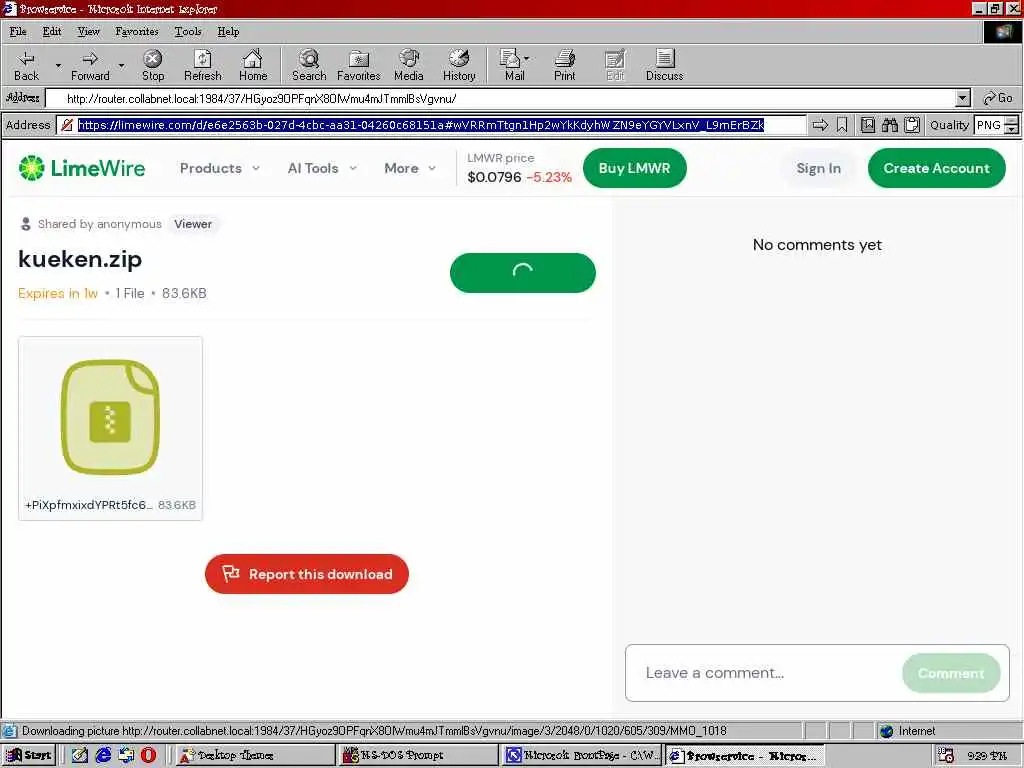Expand the AI Tools menu
Screen dimensions: 1024x768
323,168
